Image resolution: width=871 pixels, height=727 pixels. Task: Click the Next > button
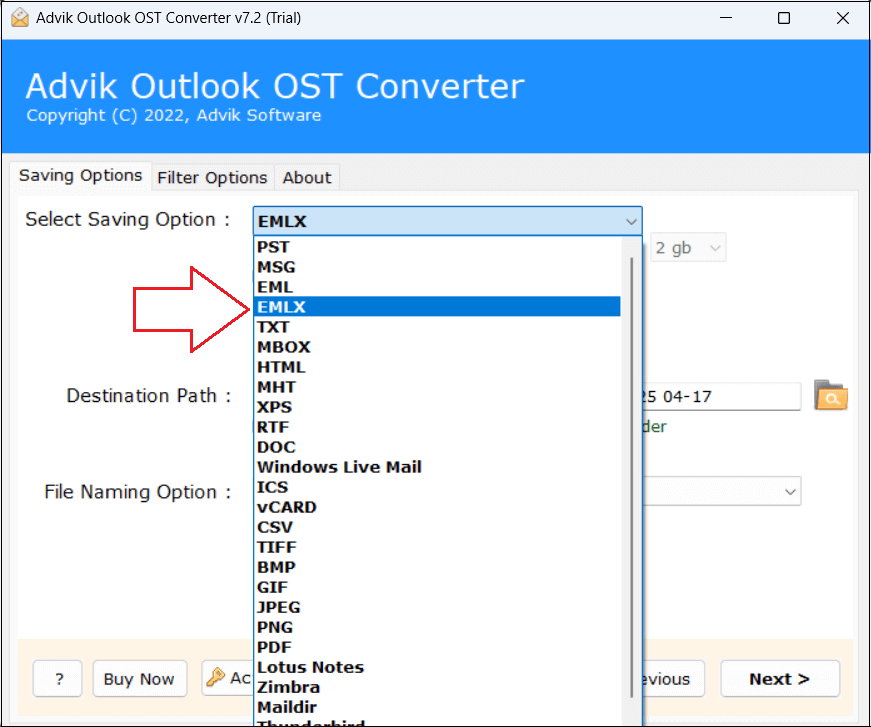click(x=780, y=678)
